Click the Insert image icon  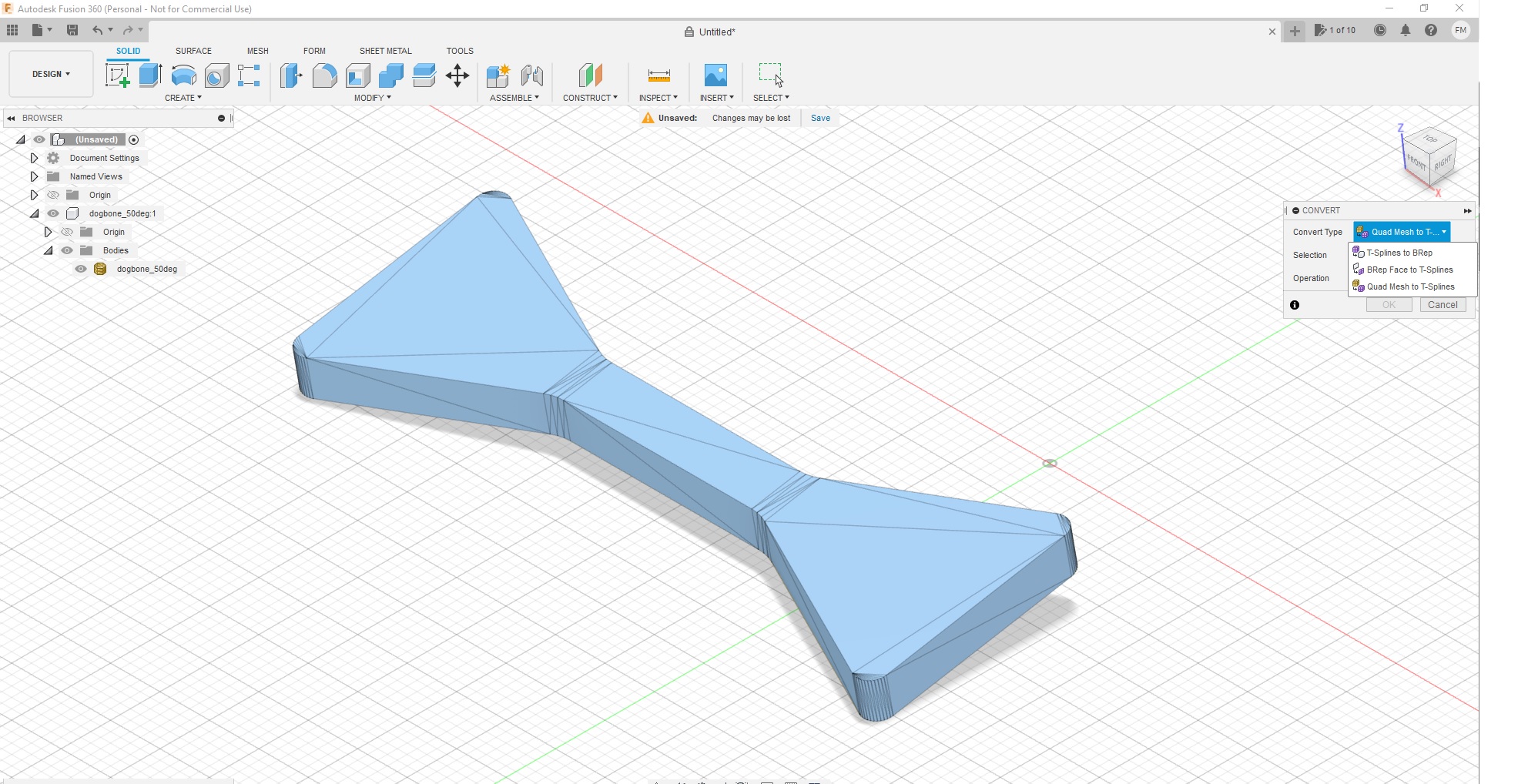click(x=715, y=75)
